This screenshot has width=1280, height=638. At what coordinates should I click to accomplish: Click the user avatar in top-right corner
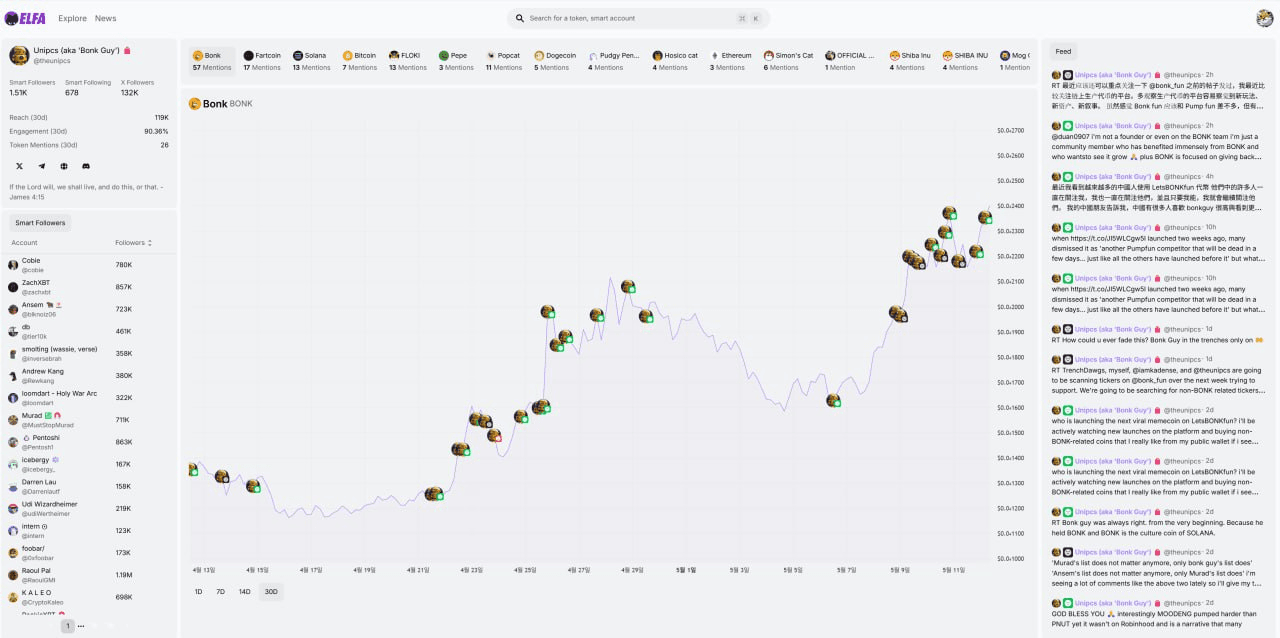click(1264, 18)
